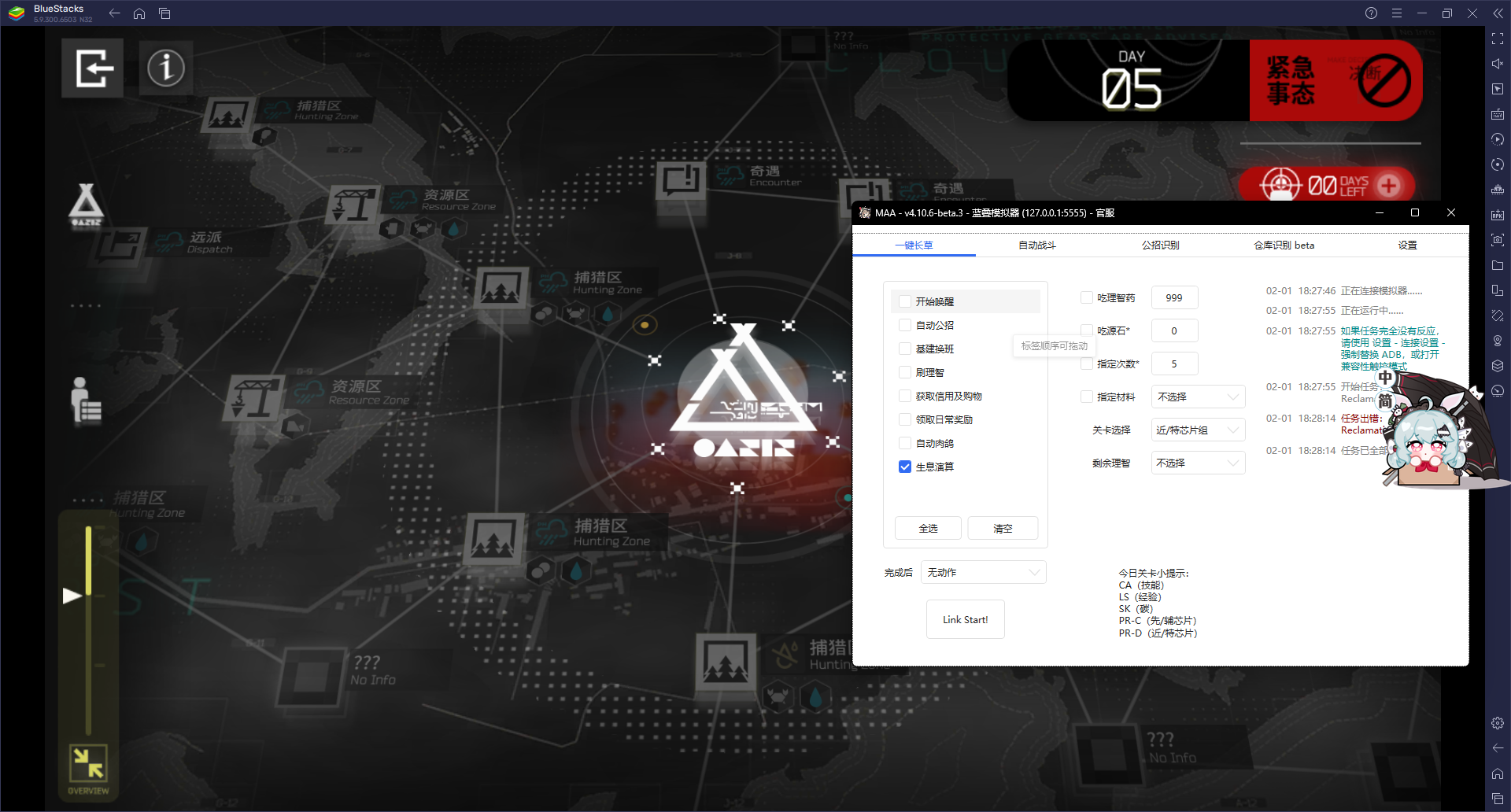This screenshot has width=1511, height=812.
Task: Open the 关卡选择 dropdown
Action: (1198, 430)
